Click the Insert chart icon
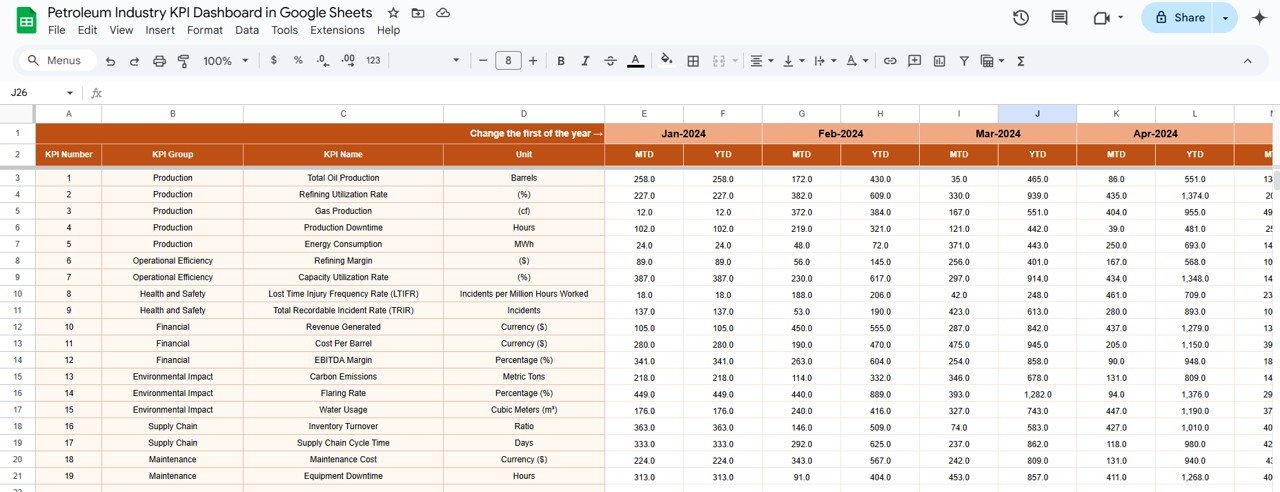 pos(939,61)
